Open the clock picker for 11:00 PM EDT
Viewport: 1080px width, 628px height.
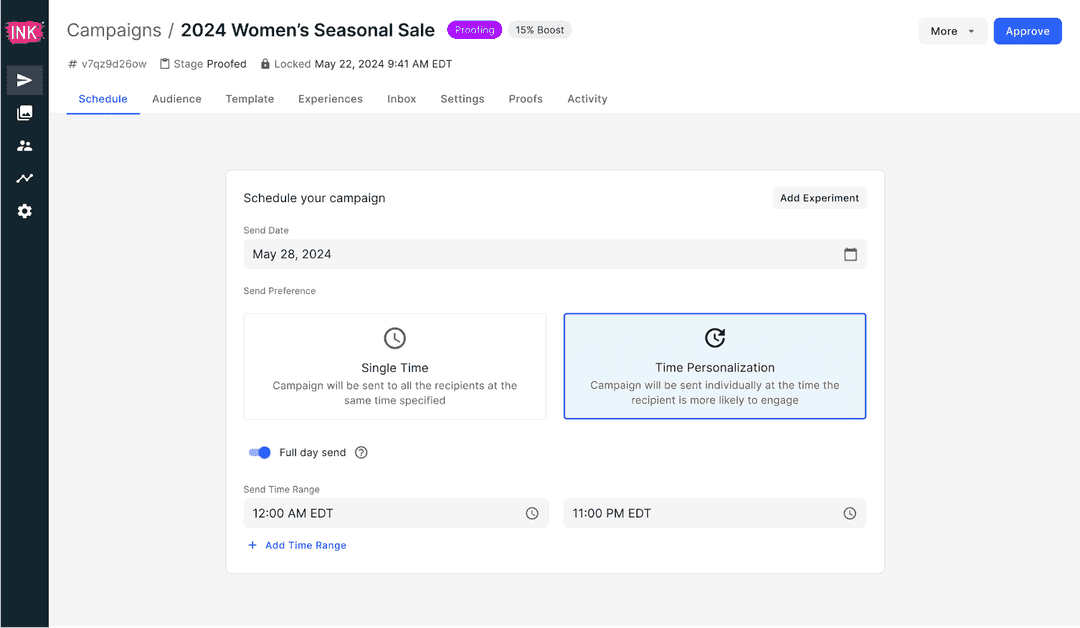849,512
